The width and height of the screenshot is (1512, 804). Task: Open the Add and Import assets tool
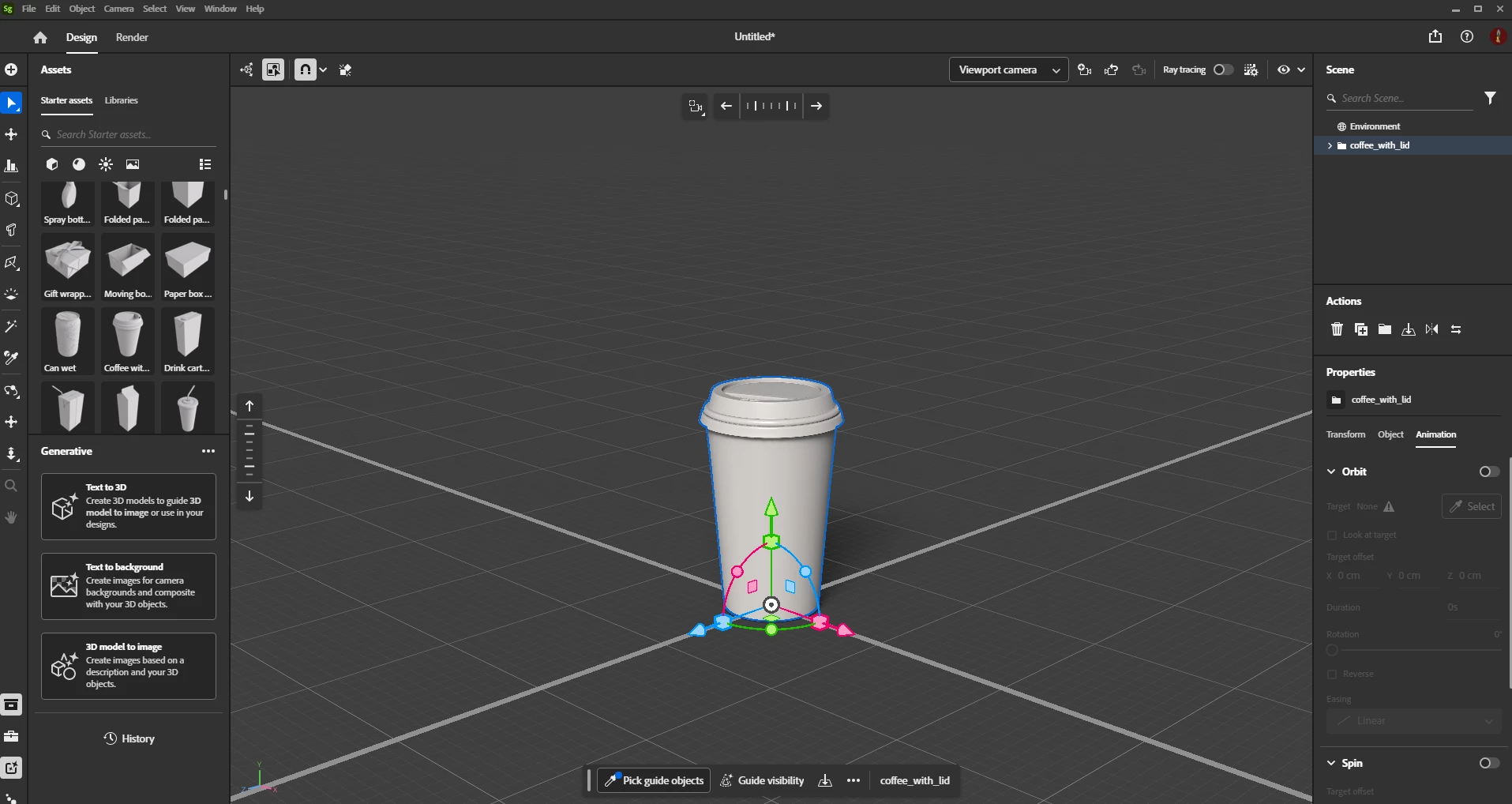11,70
